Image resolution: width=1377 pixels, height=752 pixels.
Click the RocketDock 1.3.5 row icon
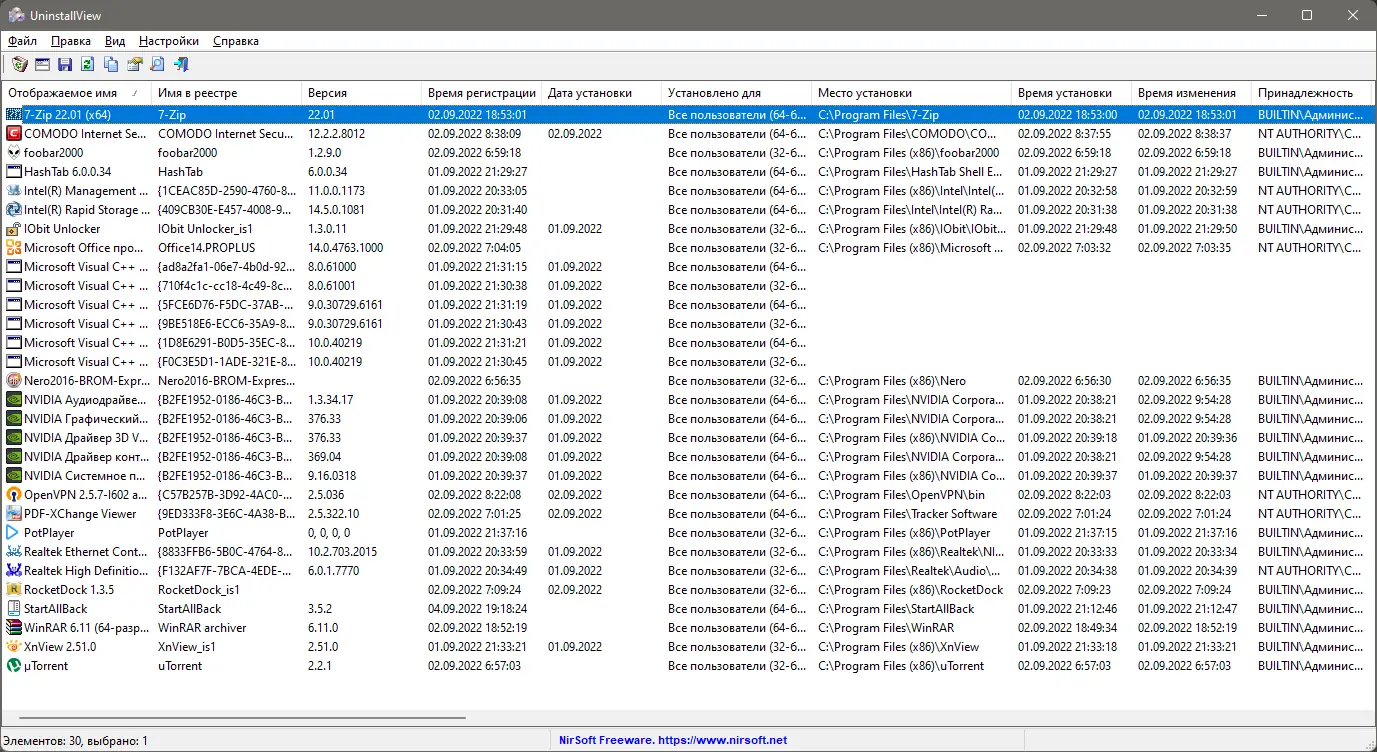click(x=14, y=590)
